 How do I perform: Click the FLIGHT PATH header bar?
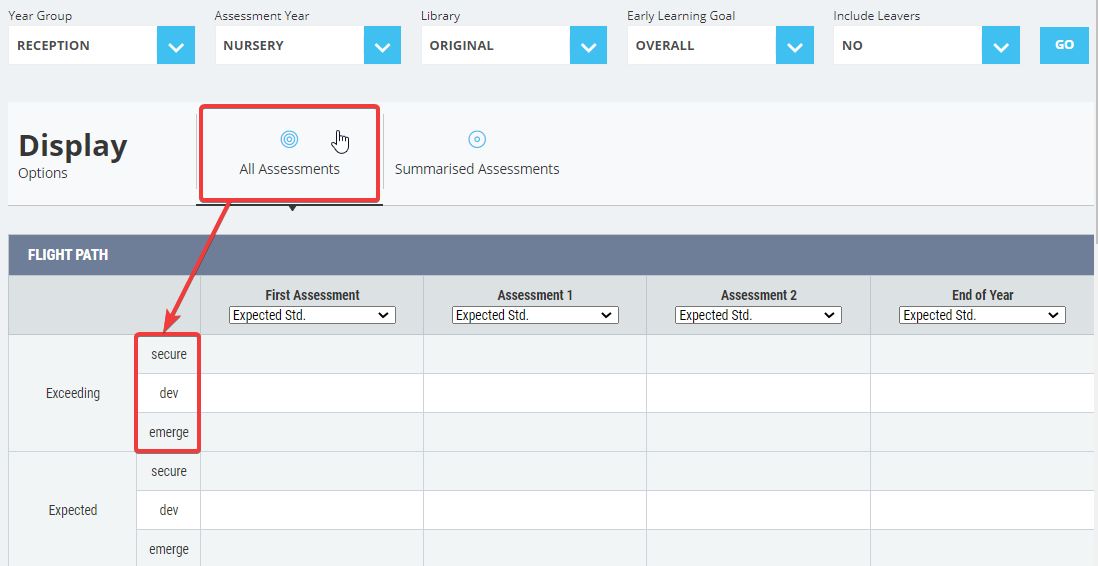(x=551, y=255)
